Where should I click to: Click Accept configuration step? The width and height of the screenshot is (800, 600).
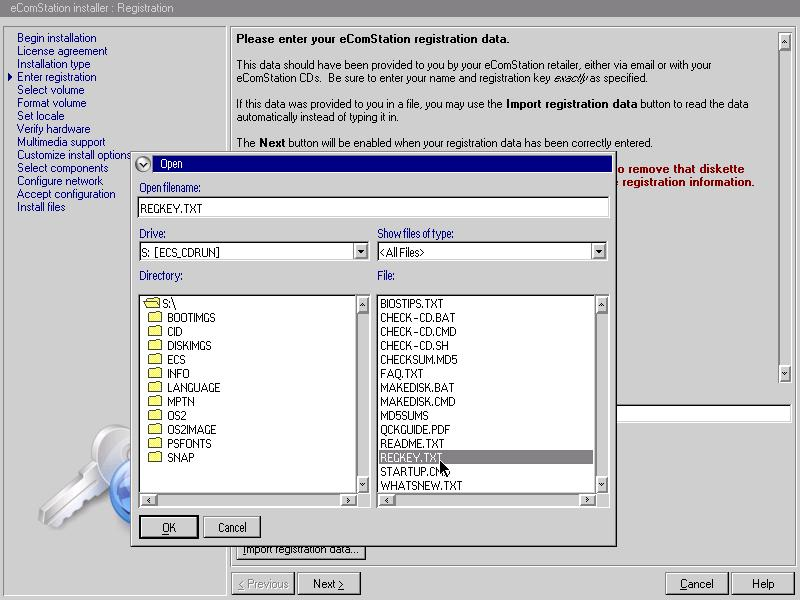[x=66, y=194]
